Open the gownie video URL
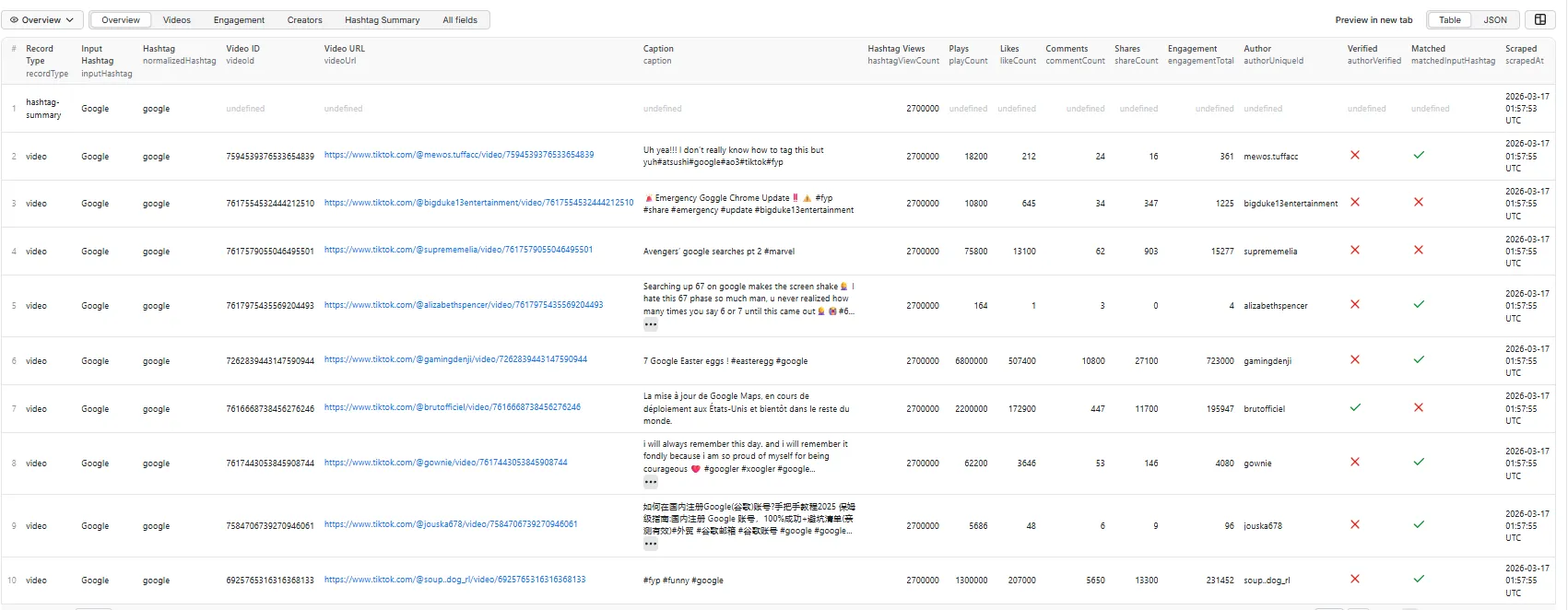 click(445, 463)
